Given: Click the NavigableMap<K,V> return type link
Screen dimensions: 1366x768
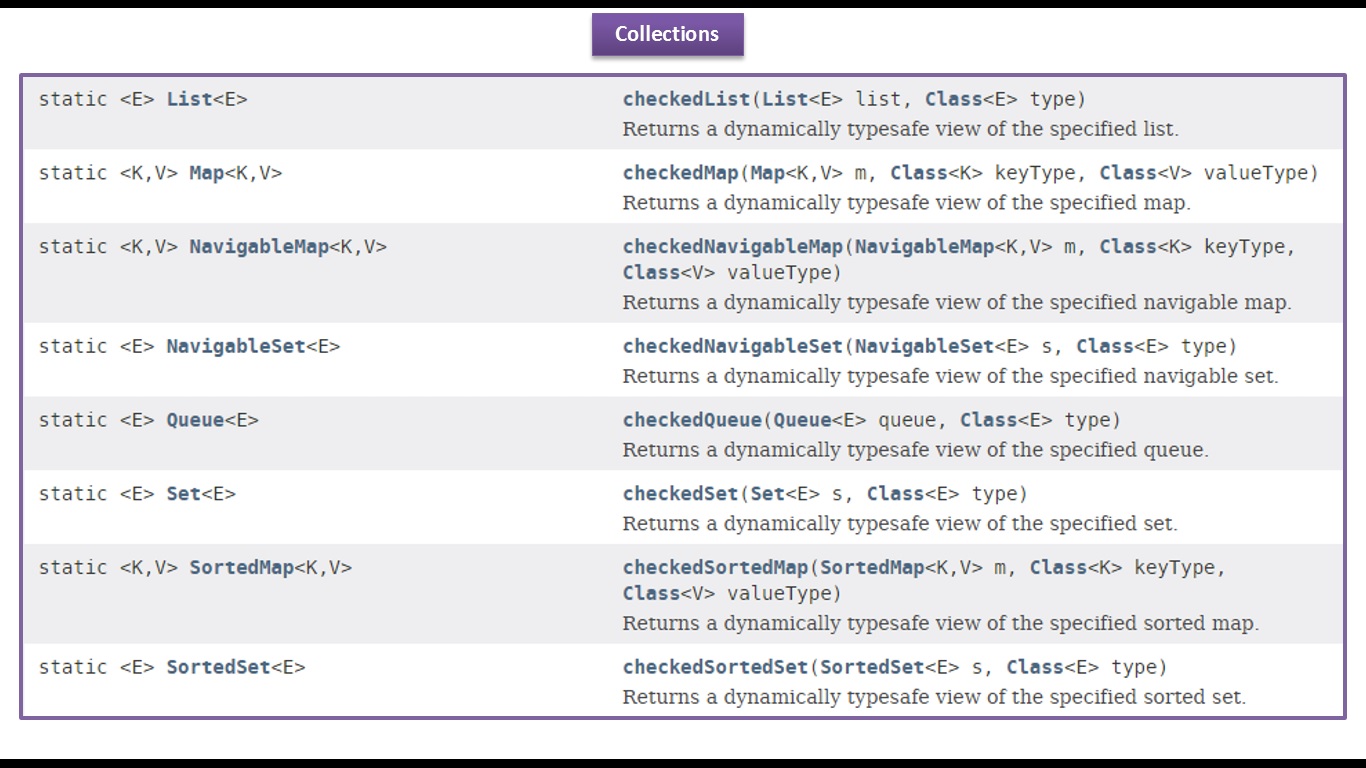Looking at the screenshot, I should 259,247.
